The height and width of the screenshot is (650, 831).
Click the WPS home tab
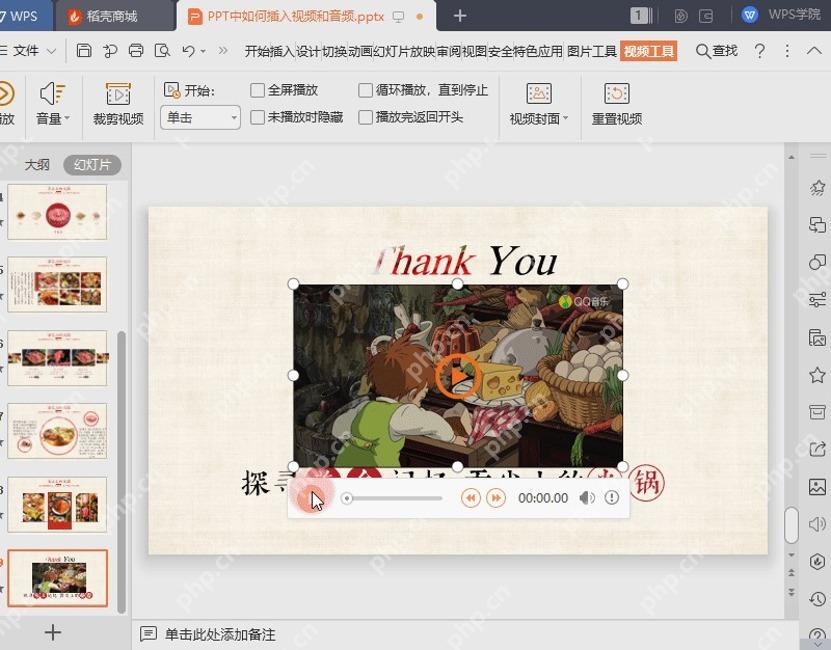(x=24, y=16)
